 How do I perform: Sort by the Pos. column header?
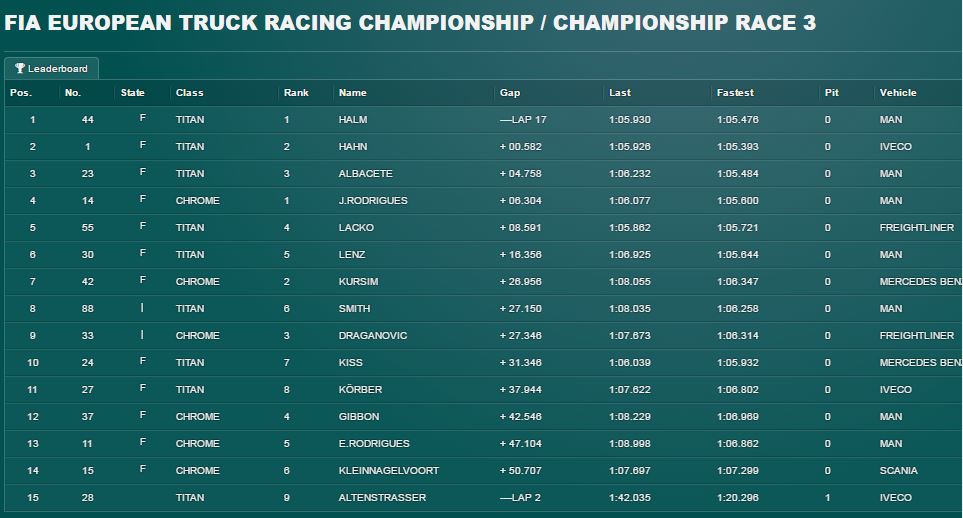click(21, 93)
